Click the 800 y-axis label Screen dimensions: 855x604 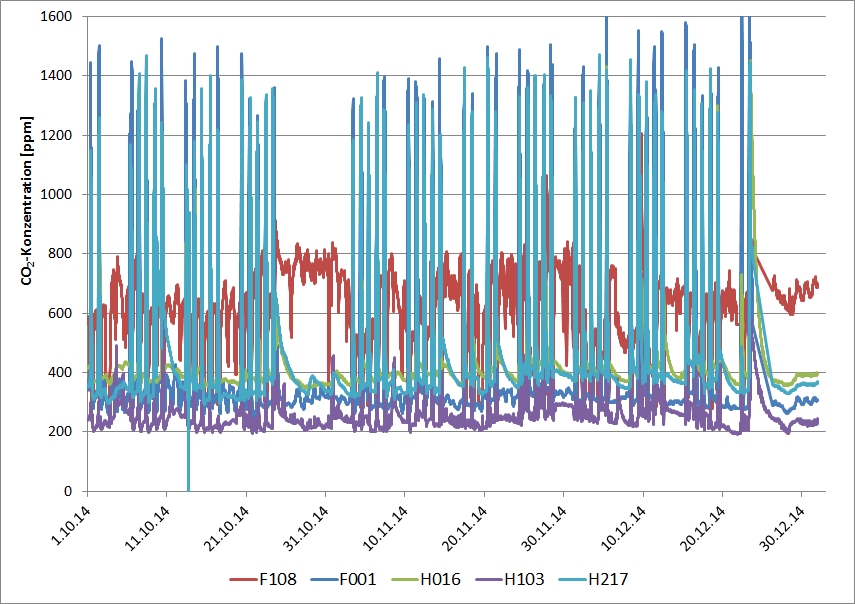click(60, 253)
